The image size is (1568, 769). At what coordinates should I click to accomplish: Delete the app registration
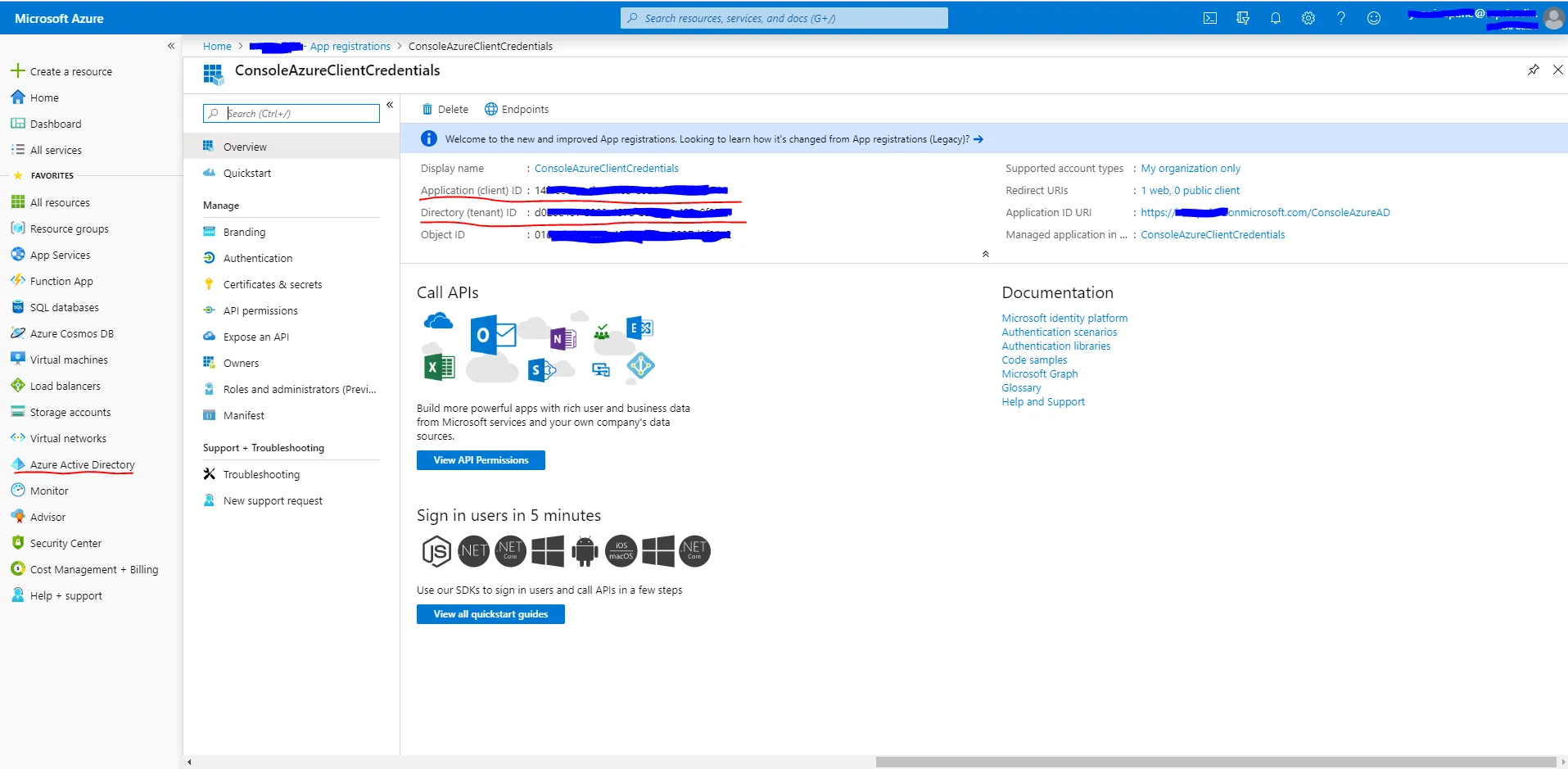[x=445, y=109]
